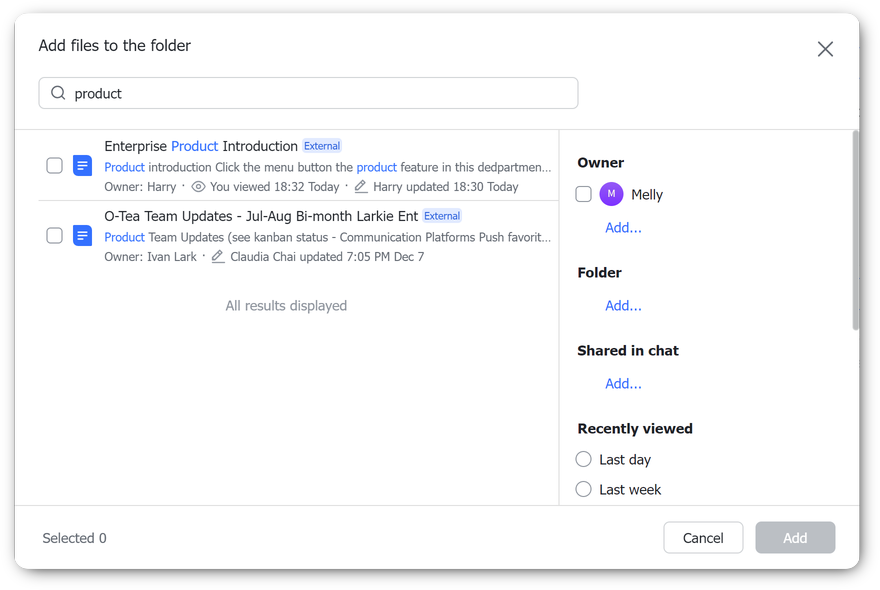The image size is (880, 590).
Task: Select the Last day radio option
Action: pos(584,460)
